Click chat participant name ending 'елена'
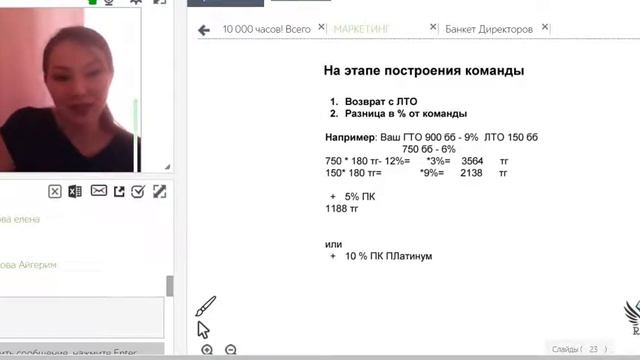The height and width of the screenshot is (360, 640). [20, 219]
